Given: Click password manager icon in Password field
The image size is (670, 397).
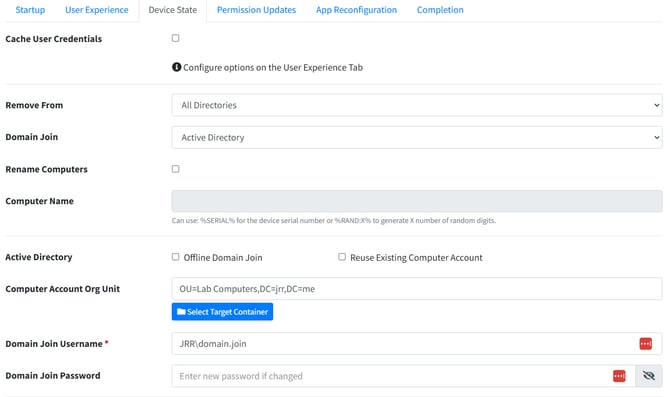Looking at the screenshot, I should (x=619, y=376).
